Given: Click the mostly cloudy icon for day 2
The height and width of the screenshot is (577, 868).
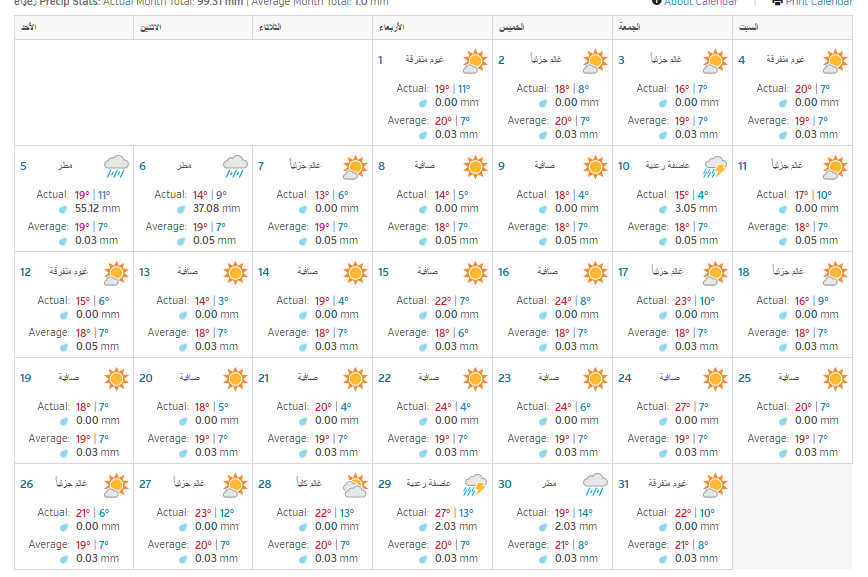Looking at the screenshot, I should pos(595,61).
